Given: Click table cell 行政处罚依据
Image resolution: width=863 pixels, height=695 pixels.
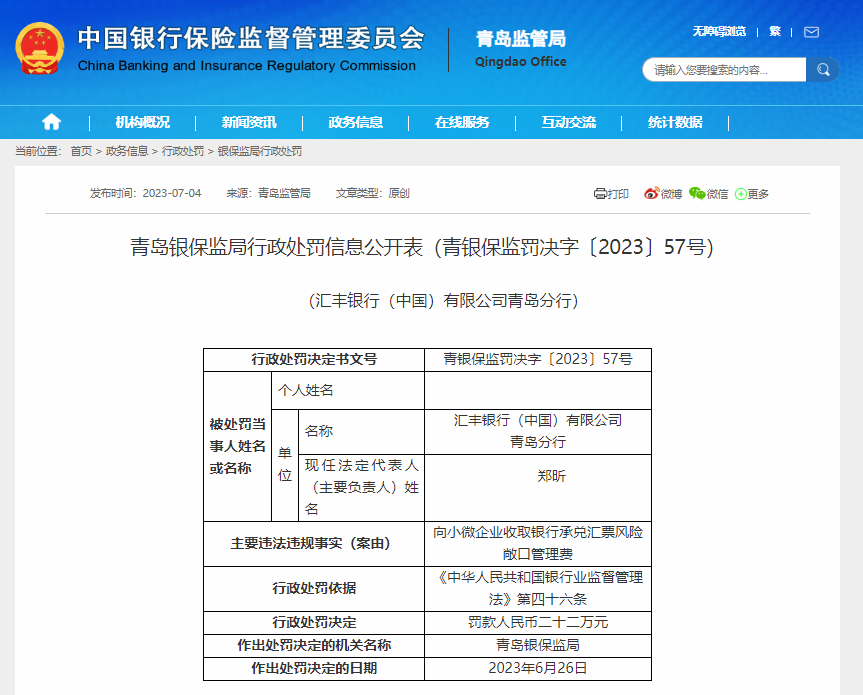Looking at the screenshot, I should coord(314,589).
